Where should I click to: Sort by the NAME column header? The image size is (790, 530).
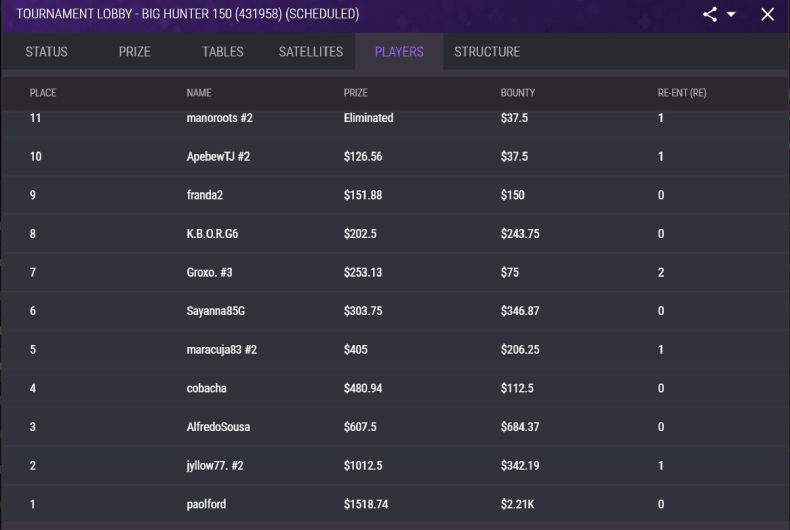click(x=199, y=93)
